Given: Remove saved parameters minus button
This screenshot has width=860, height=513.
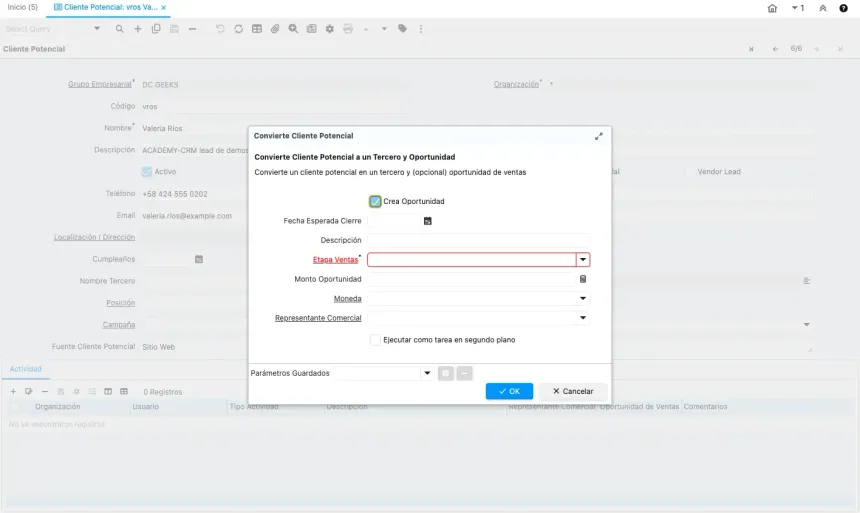Looking at the screenshot, I should coord(464,373).
